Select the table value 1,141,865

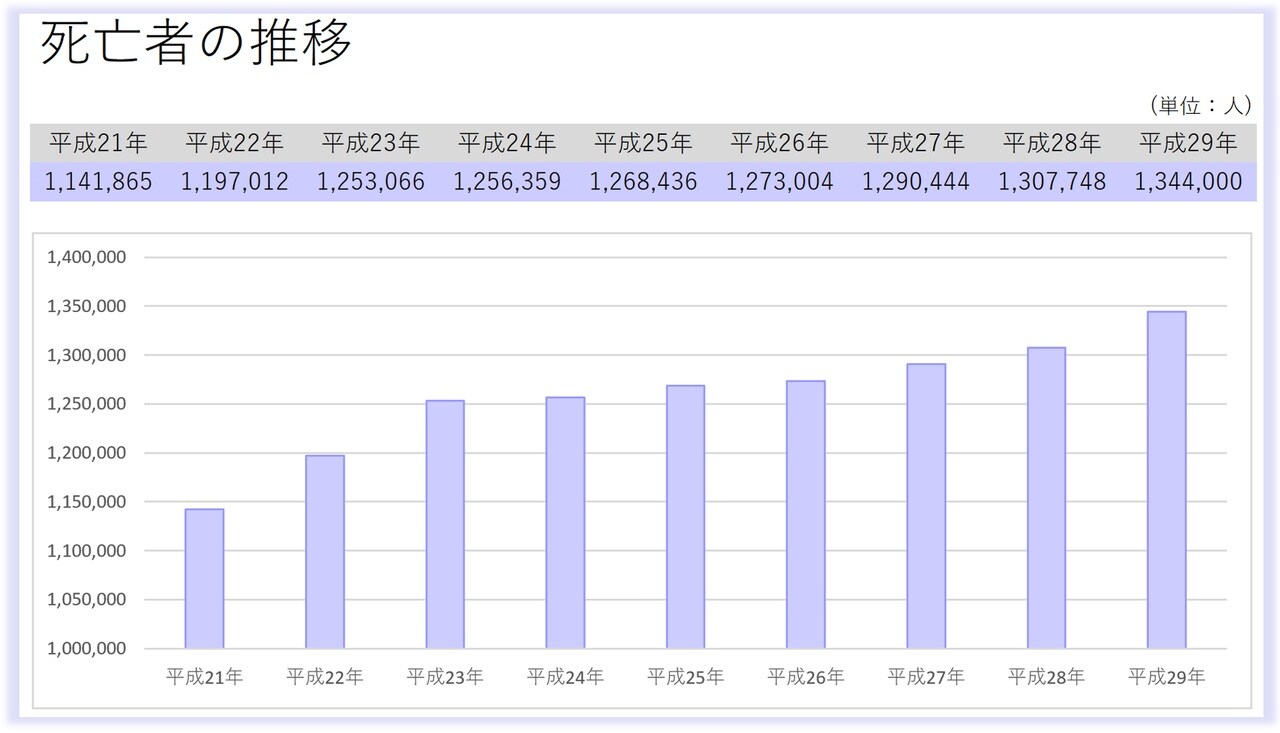pyautogui.click(x=98, y=182)
